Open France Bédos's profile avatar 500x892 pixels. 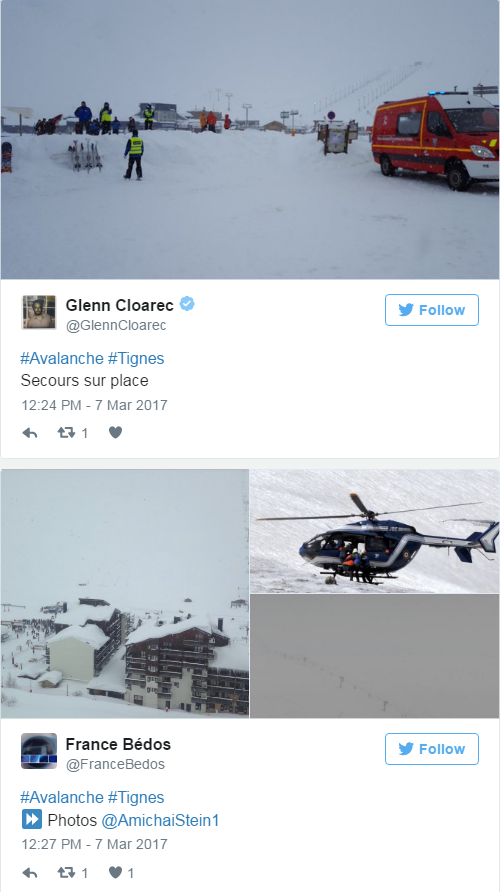[39, 751]
